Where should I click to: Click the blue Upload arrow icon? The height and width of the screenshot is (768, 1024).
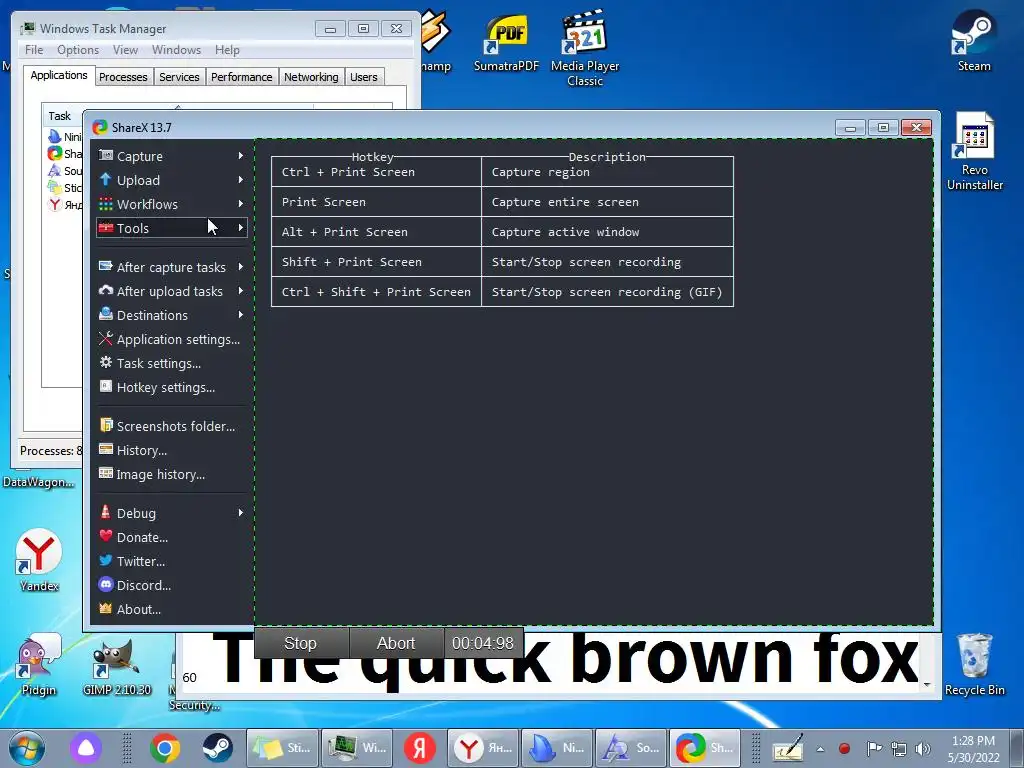105,180
